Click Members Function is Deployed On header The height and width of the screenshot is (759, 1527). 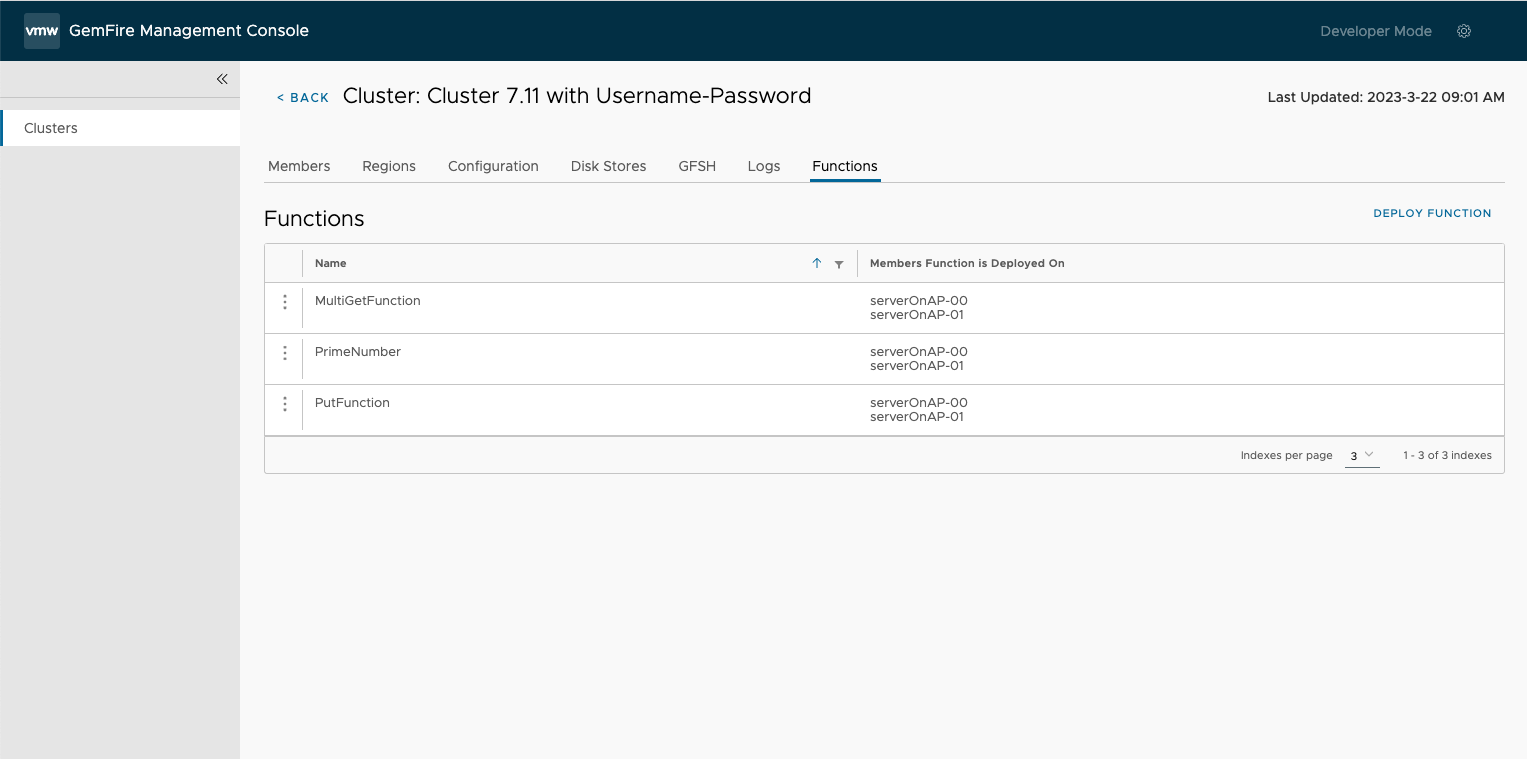[967, 263]
